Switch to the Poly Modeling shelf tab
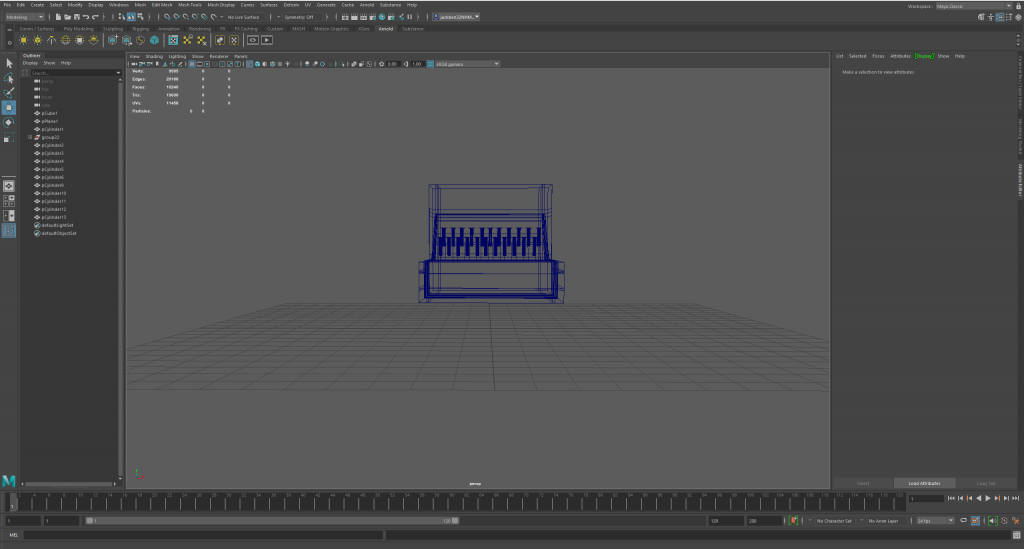Screen dimensions: 1024x549 pos(79,28)
